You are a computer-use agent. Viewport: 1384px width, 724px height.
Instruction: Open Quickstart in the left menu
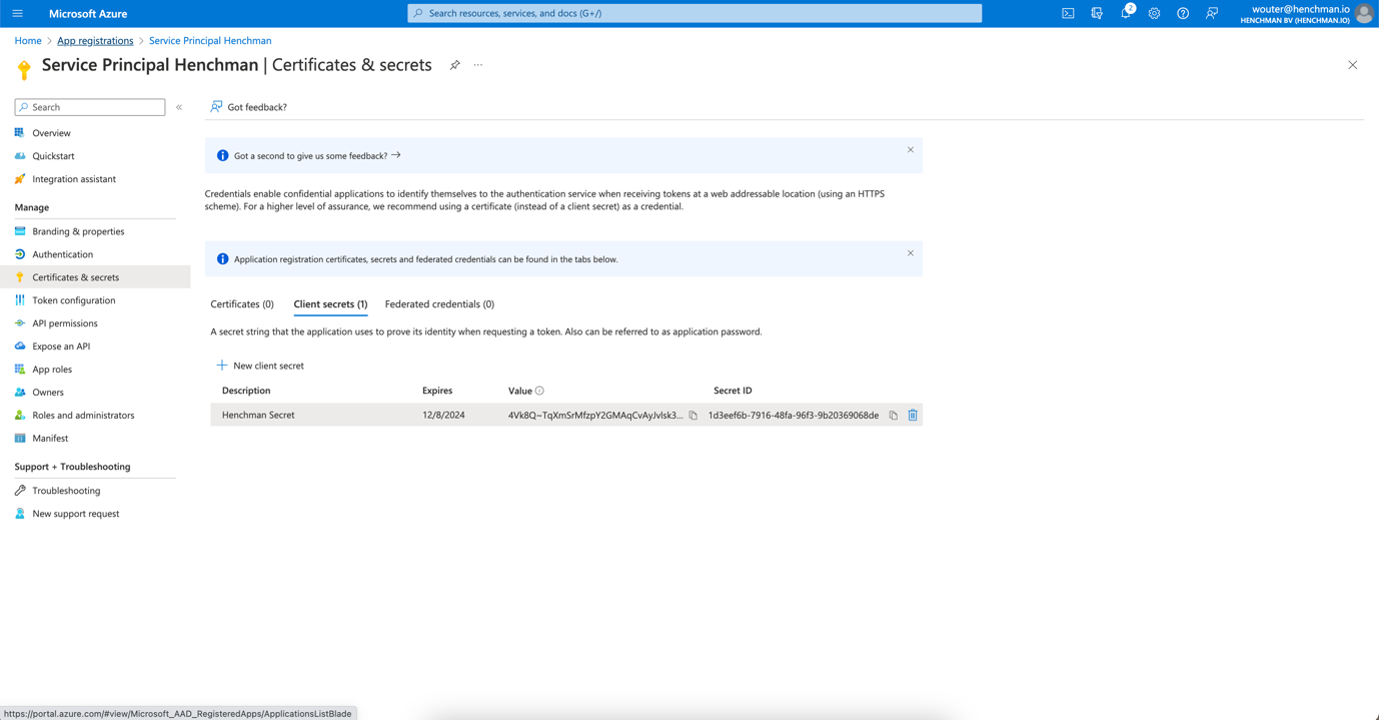(x=53, y=156)
